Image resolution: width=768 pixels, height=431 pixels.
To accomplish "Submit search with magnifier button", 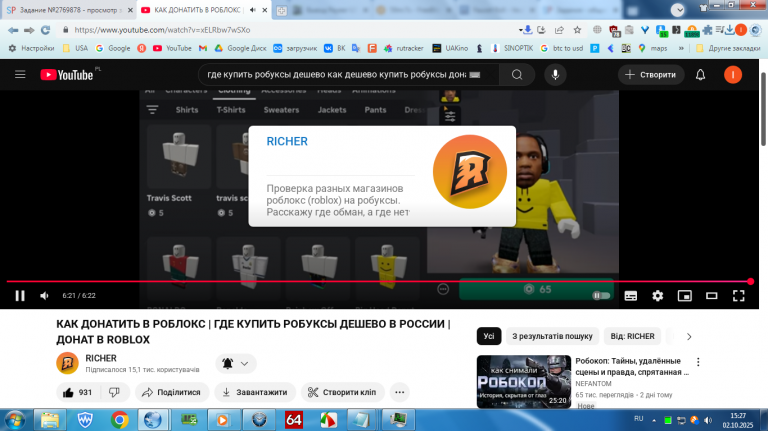I will click(517, 74).
